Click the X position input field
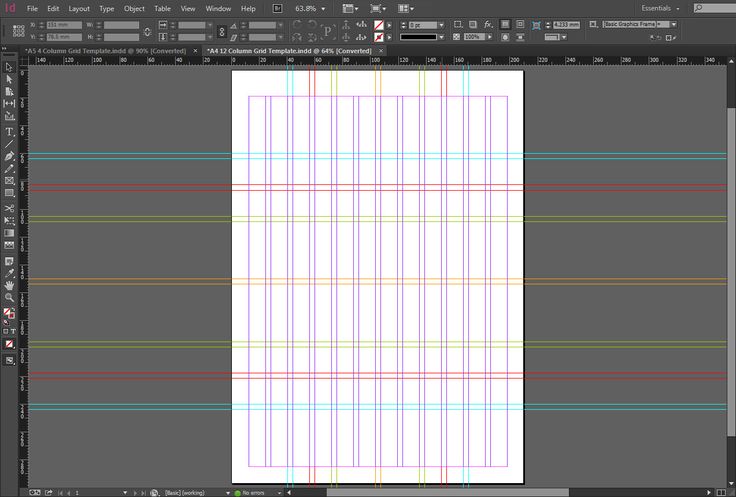736x497 pixels. tap(65, 24)
